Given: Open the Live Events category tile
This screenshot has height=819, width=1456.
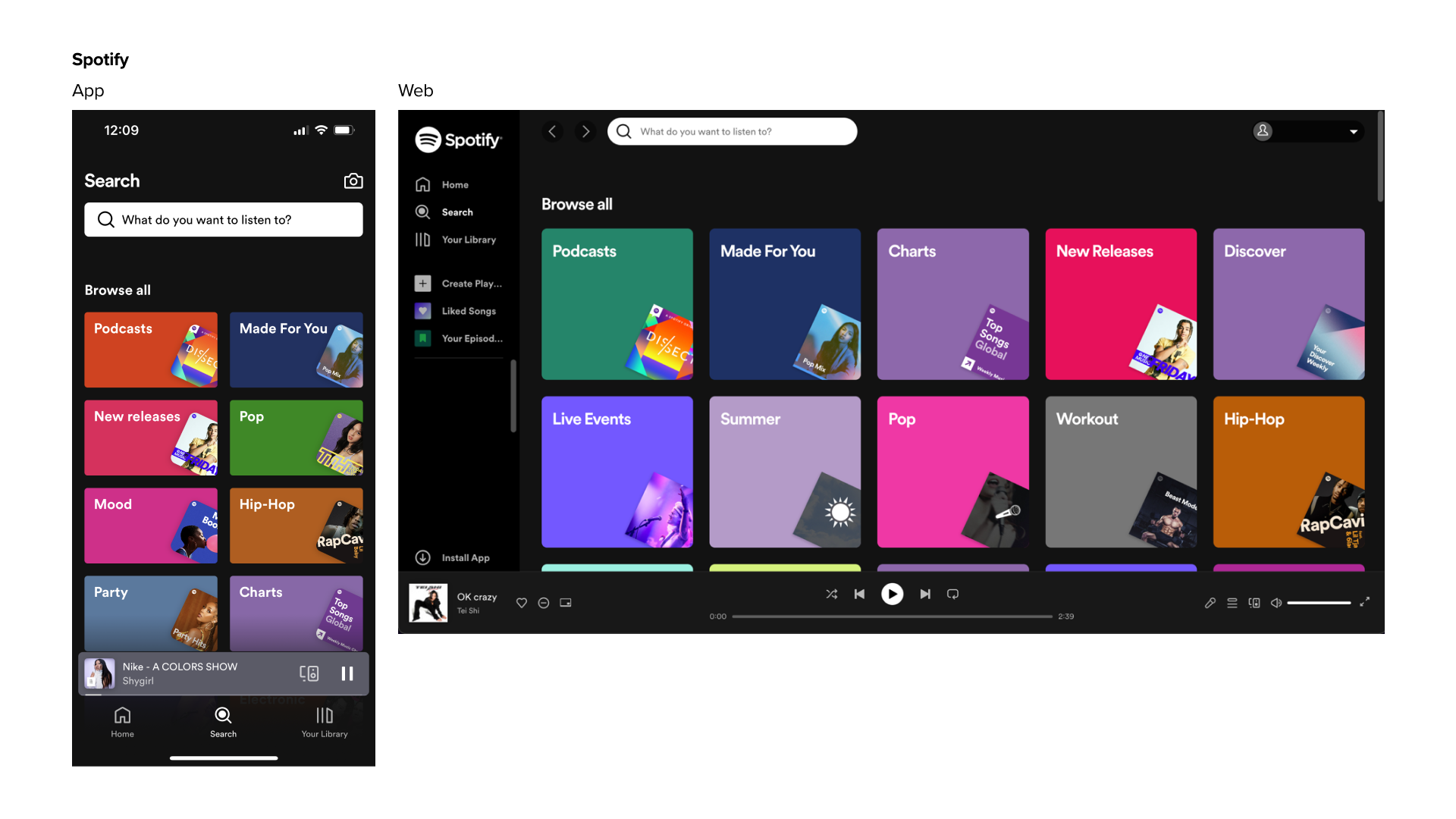Looking at the screenshot, I should coord(617,472).
